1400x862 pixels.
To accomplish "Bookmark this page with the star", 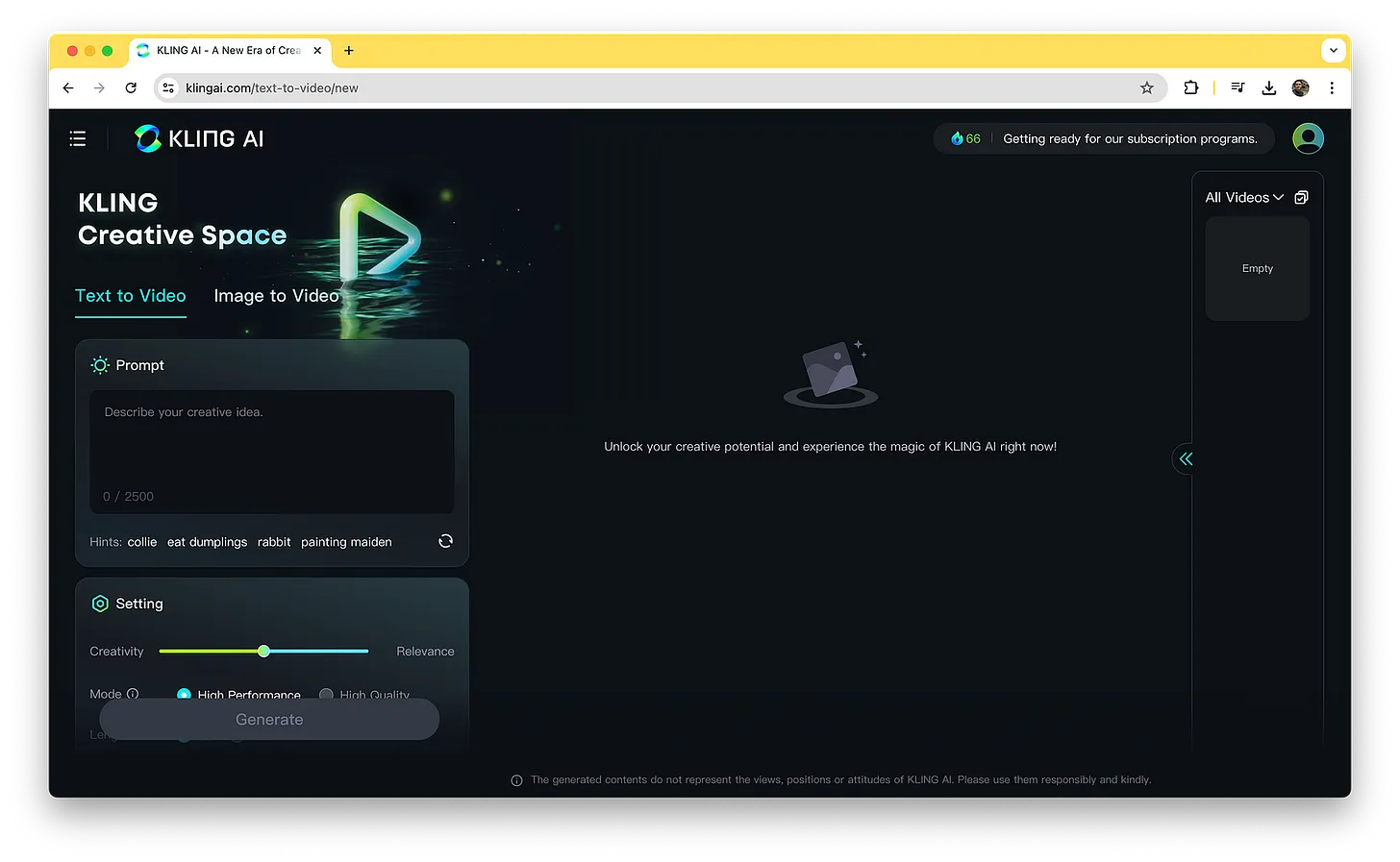I will [1146, 87].
